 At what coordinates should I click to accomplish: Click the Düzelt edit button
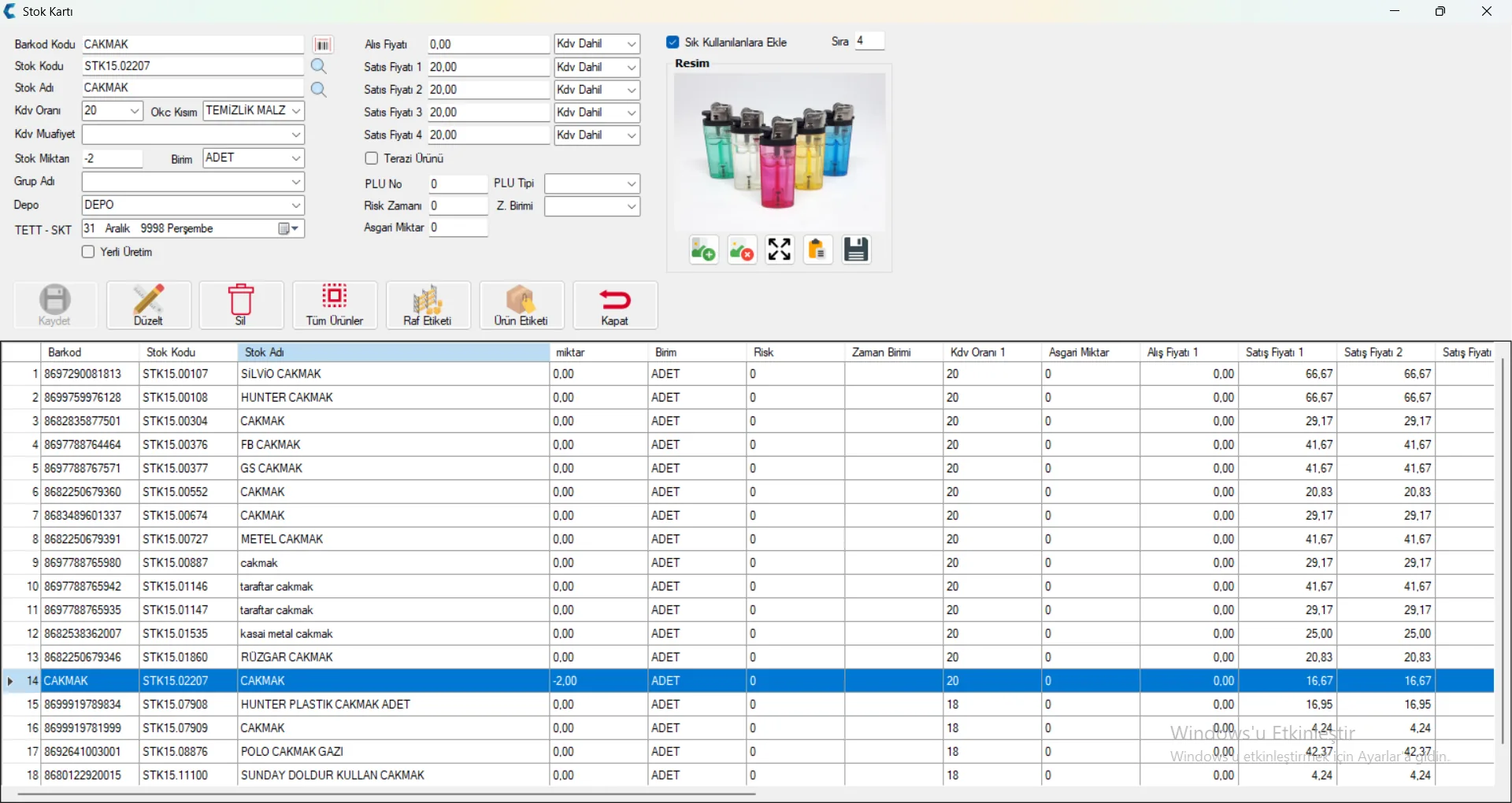(x=149, y=305)
